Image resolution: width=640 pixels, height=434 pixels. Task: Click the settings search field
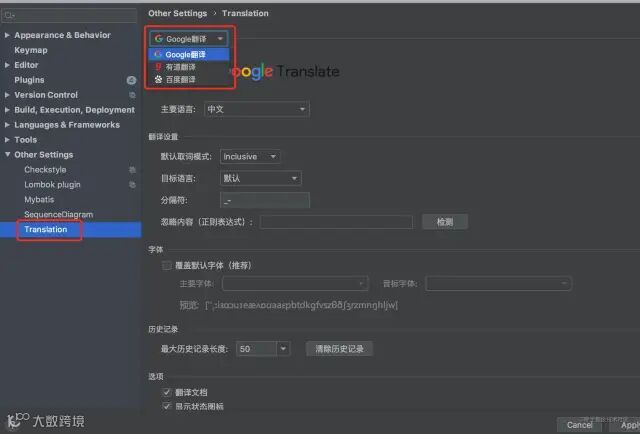[69, 15]
